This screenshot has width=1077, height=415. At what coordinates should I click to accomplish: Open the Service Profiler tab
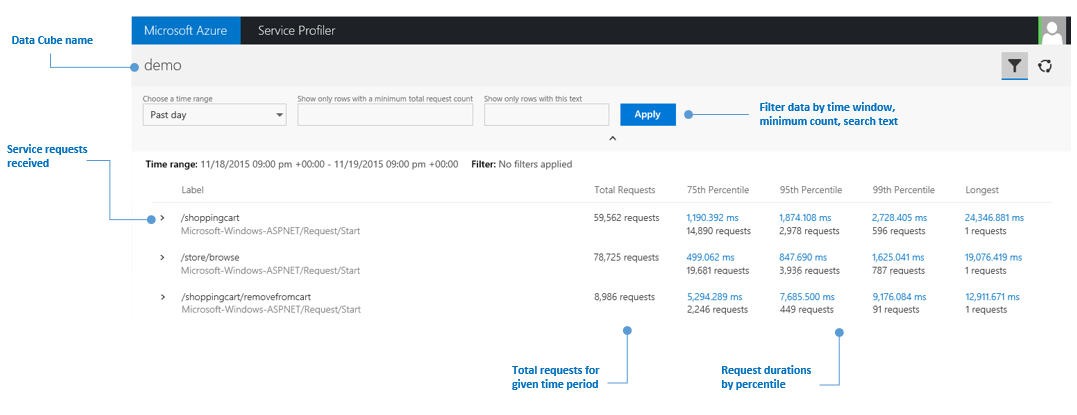(x=297, y=31)
